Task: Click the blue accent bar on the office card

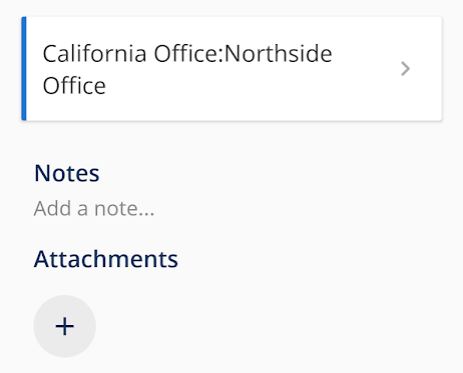Action: pyautogui.click(x=24, y=69)
